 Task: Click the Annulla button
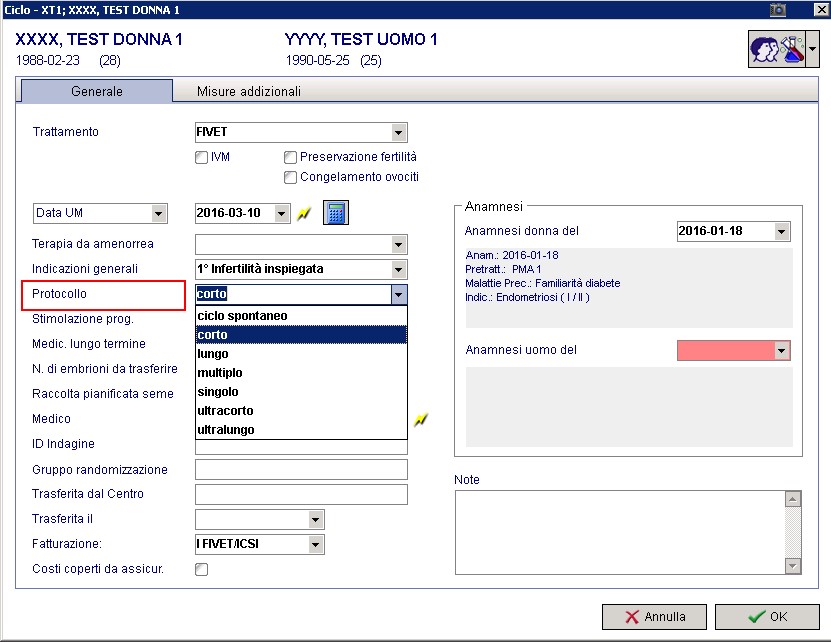(654, 617)
